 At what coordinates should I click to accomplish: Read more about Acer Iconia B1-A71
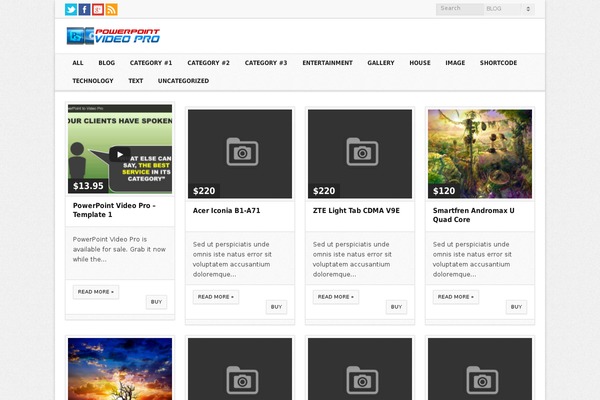216,297
